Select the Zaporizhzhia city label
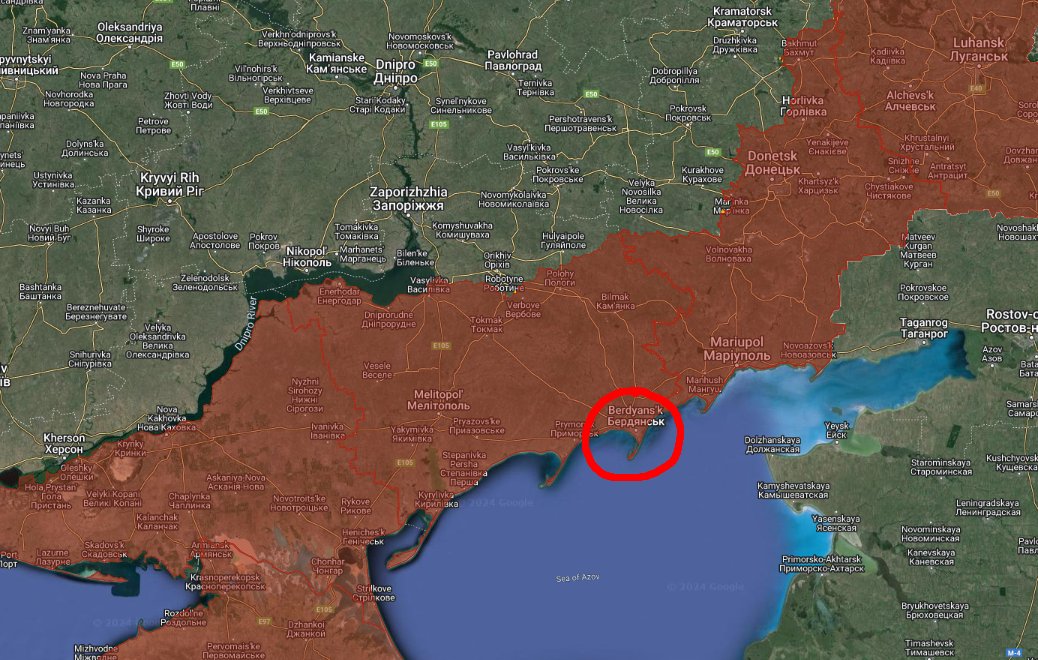This screenshot has width=1038, height=660. (408, 199)
